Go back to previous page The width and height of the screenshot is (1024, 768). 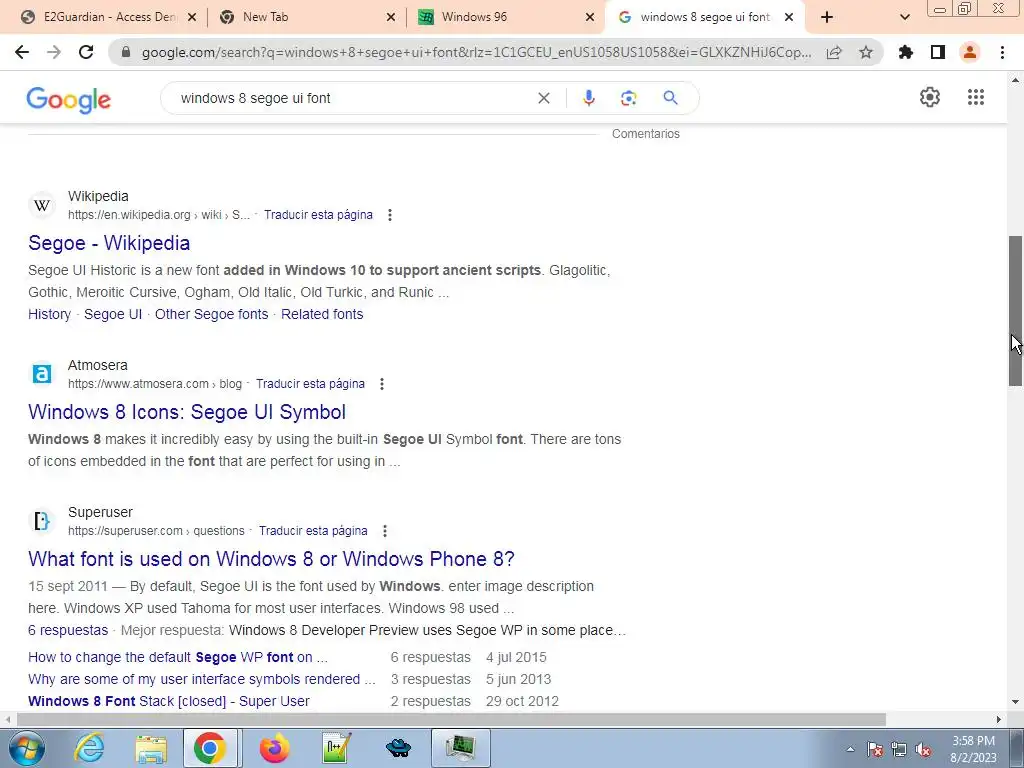[x=22, y=52]
